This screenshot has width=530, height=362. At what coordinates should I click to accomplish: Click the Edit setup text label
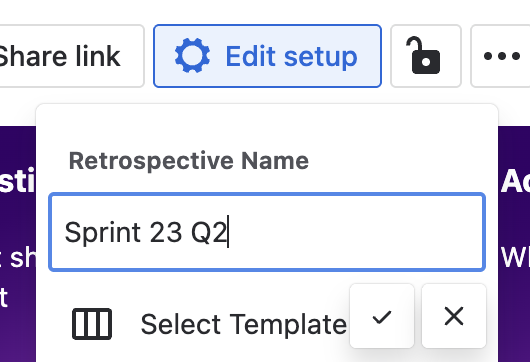[291, 56]
